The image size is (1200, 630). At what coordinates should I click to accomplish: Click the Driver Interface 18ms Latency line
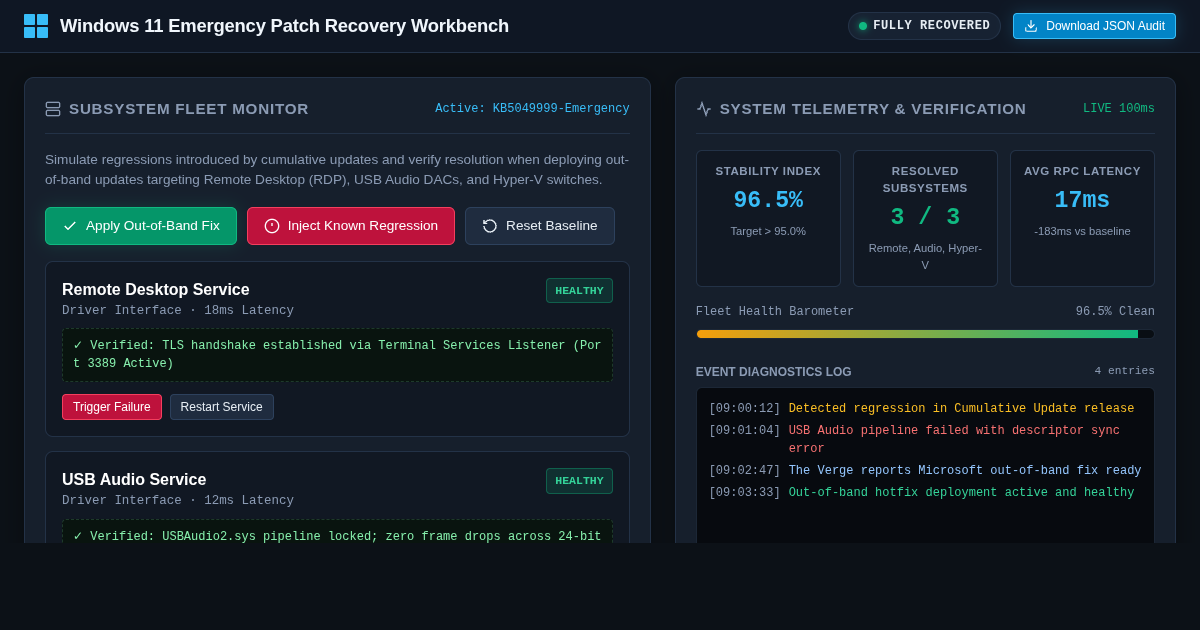pyautogui.click(x=178, y=311)
